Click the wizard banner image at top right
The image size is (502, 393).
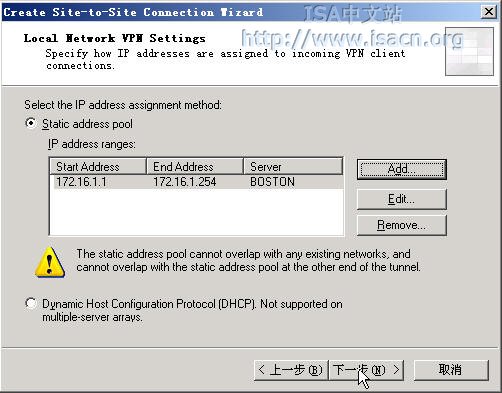pos(469,51)
